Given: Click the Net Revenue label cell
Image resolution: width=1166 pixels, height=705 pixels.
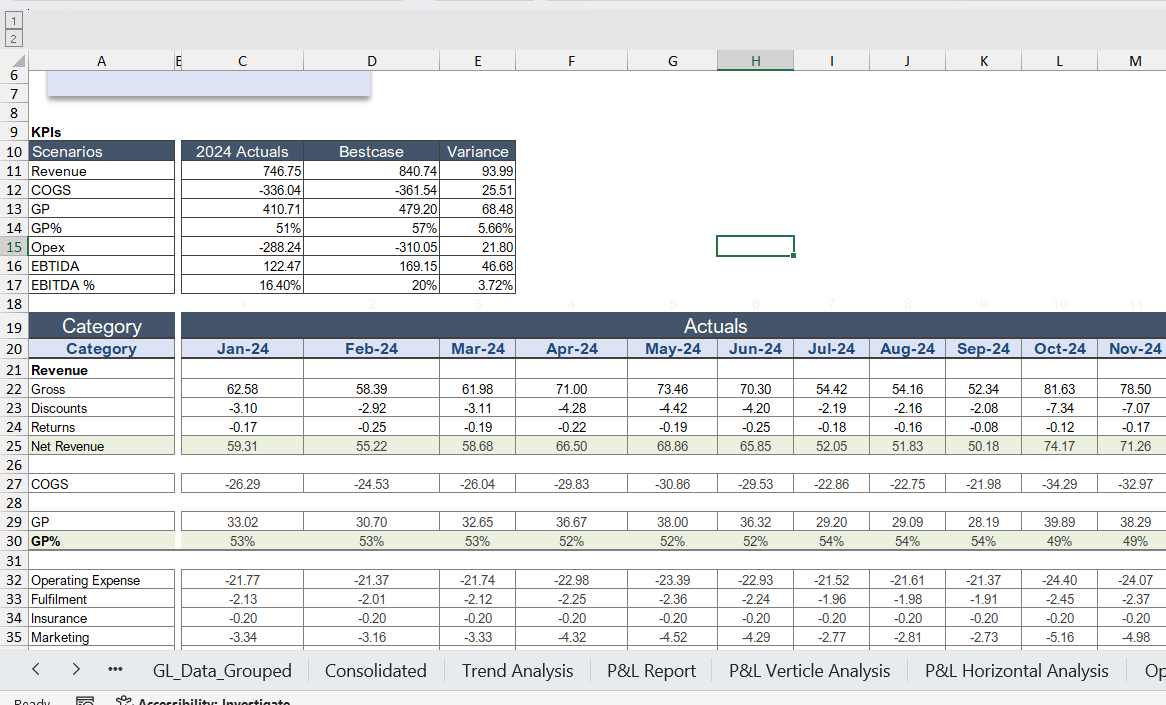Looking at the screenshot, I should coord(101,444).
